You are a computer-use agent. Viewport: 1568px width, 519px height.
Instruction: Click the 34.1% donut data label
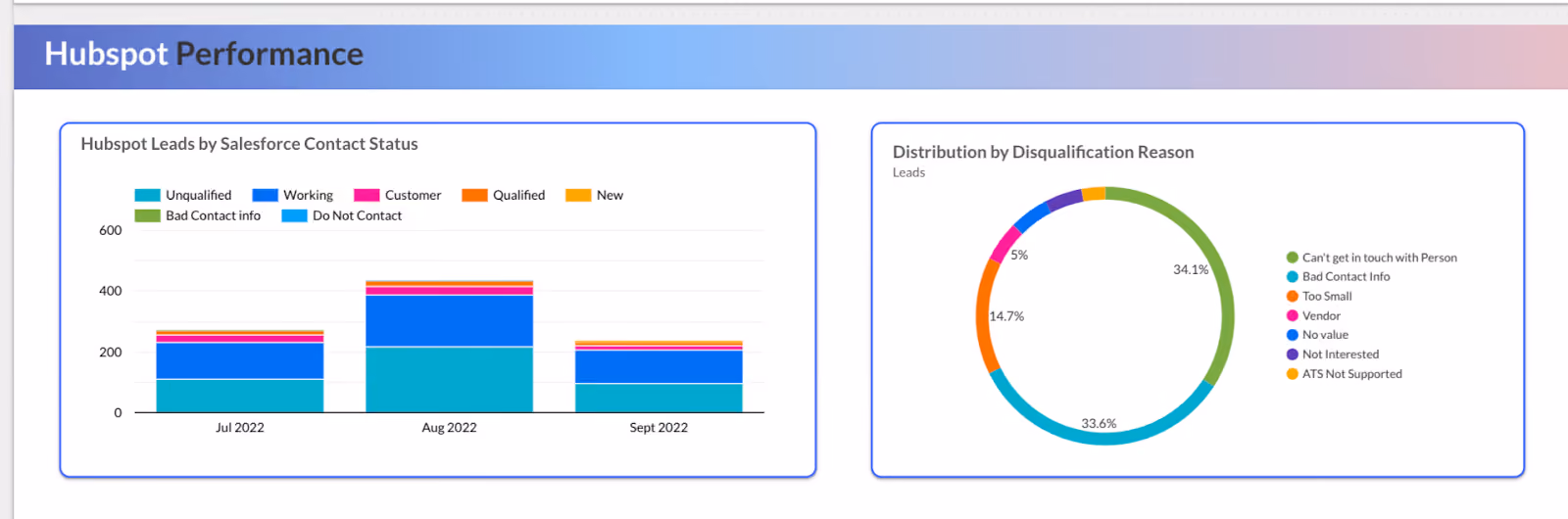tap(1191, 269)
